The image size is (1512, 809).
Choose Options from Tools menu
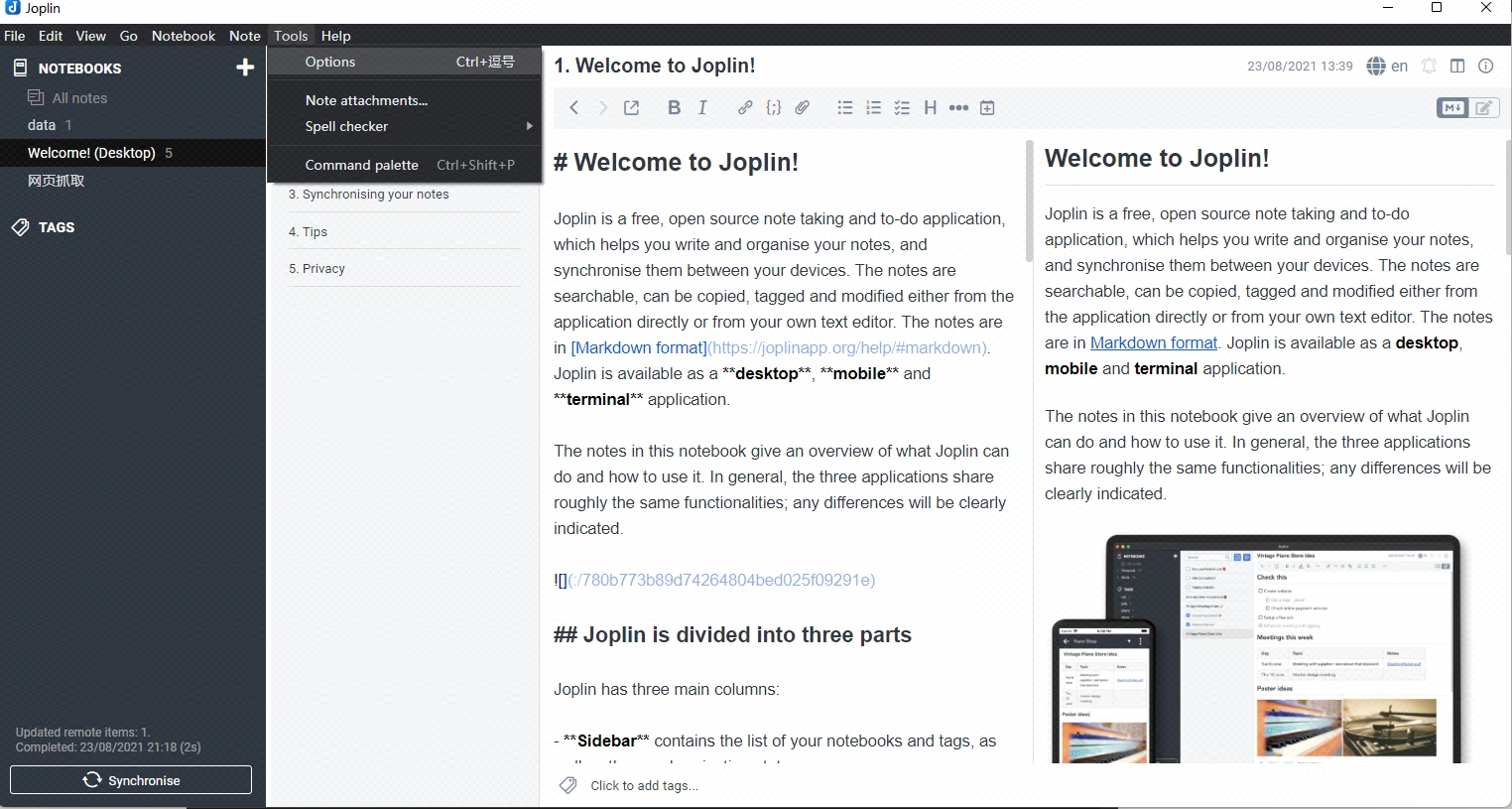tap(405, 62)
